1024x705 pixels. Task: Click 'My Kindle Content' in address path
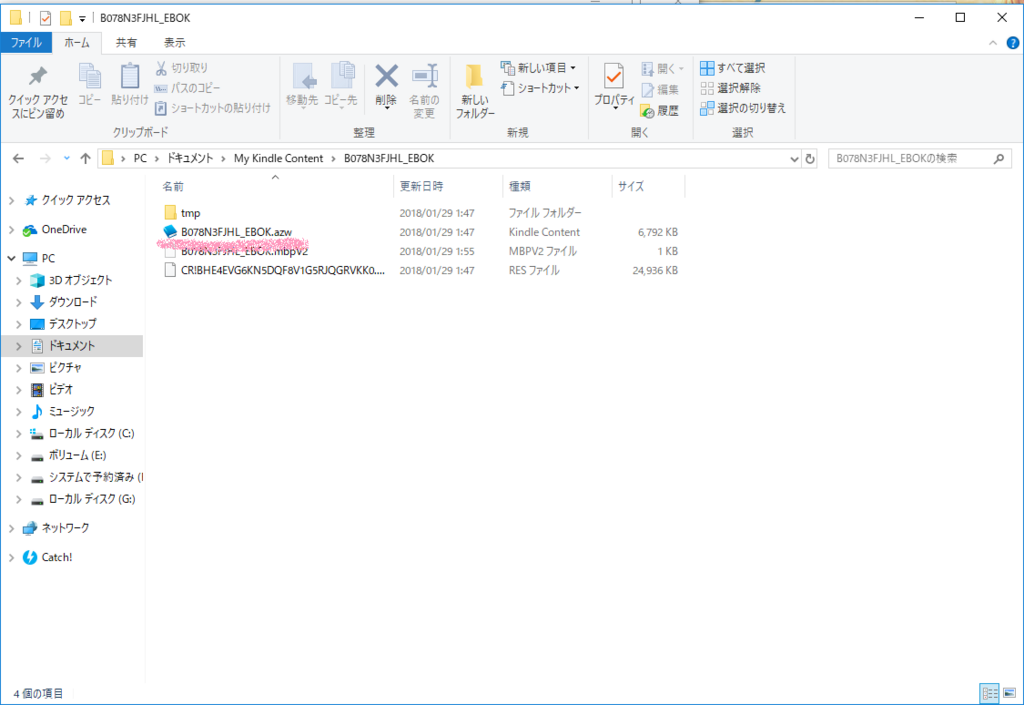click(278, 159)
